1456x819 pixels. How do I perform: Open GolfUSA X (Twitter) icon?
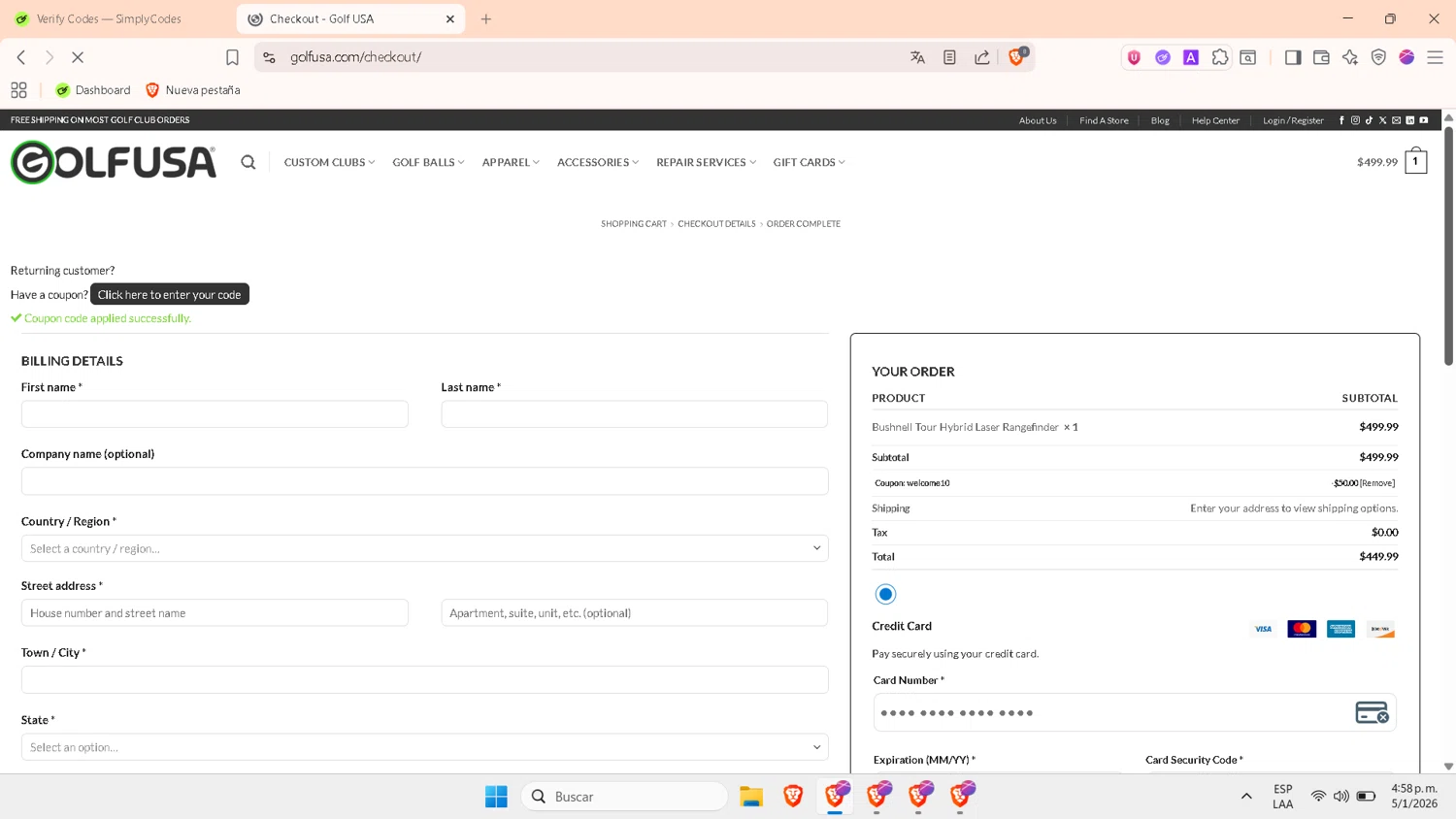coord(1382,120)
